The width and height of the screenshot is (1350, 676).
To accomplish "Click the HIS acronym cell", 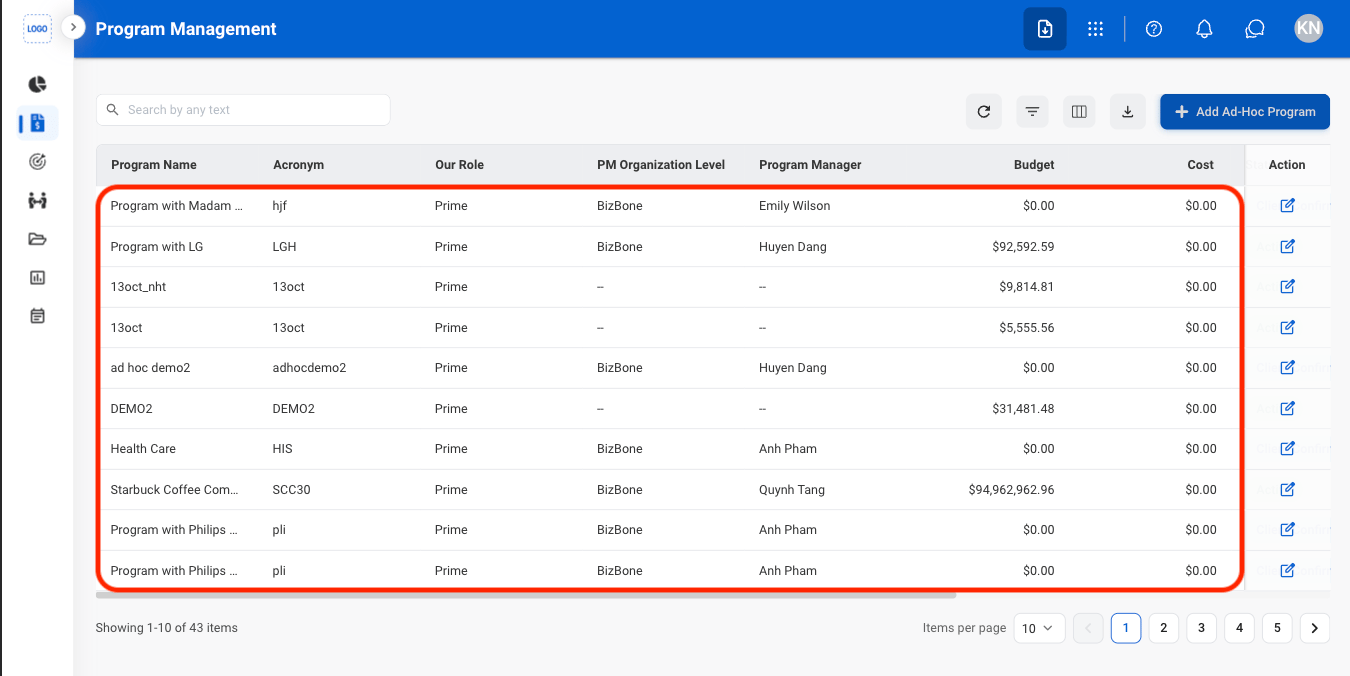I will coord(283,449).
